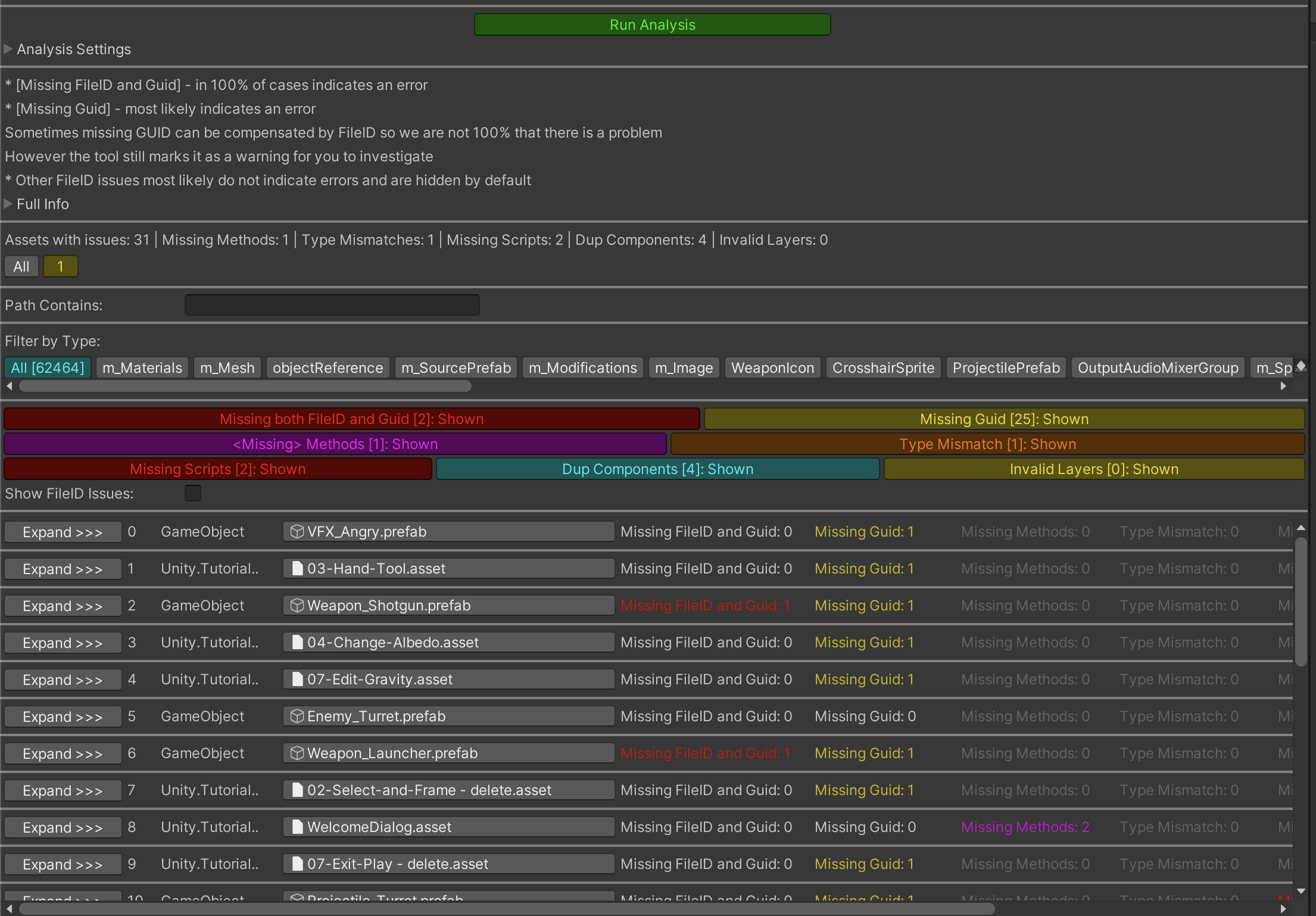Expand row 8 WelcomeDialog.asset details
The width and height of the screenshot is (1316, 916).
(63, 827)
